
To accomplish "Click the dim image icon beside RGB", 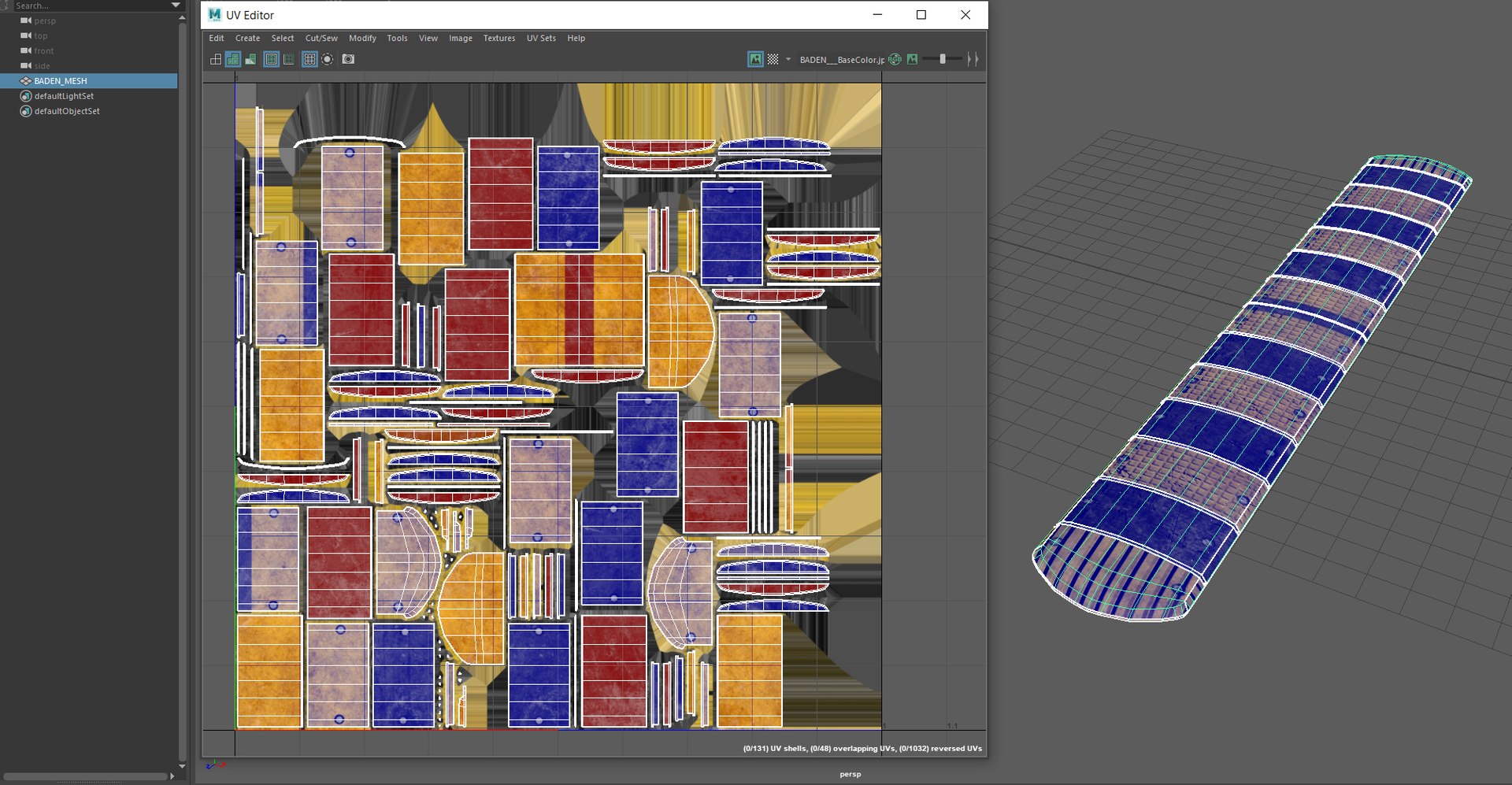I will click(x=913, y=59).
